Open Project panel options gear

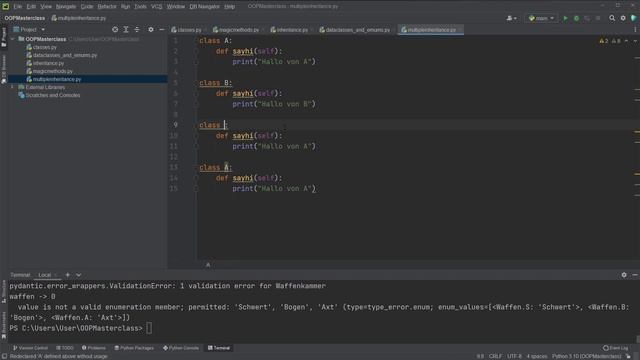151,29
